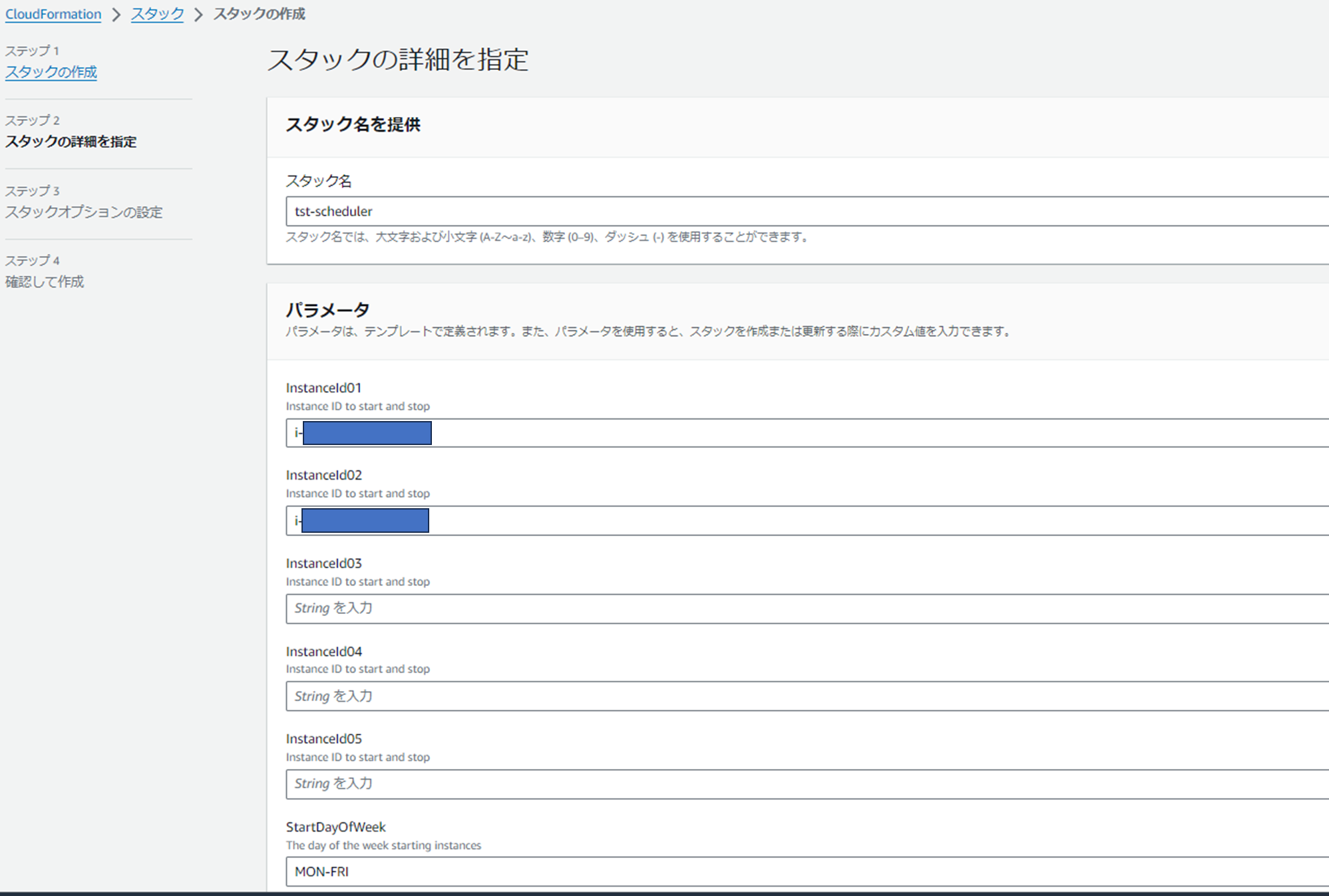Click the パラメータ section heading

[327, 309]
